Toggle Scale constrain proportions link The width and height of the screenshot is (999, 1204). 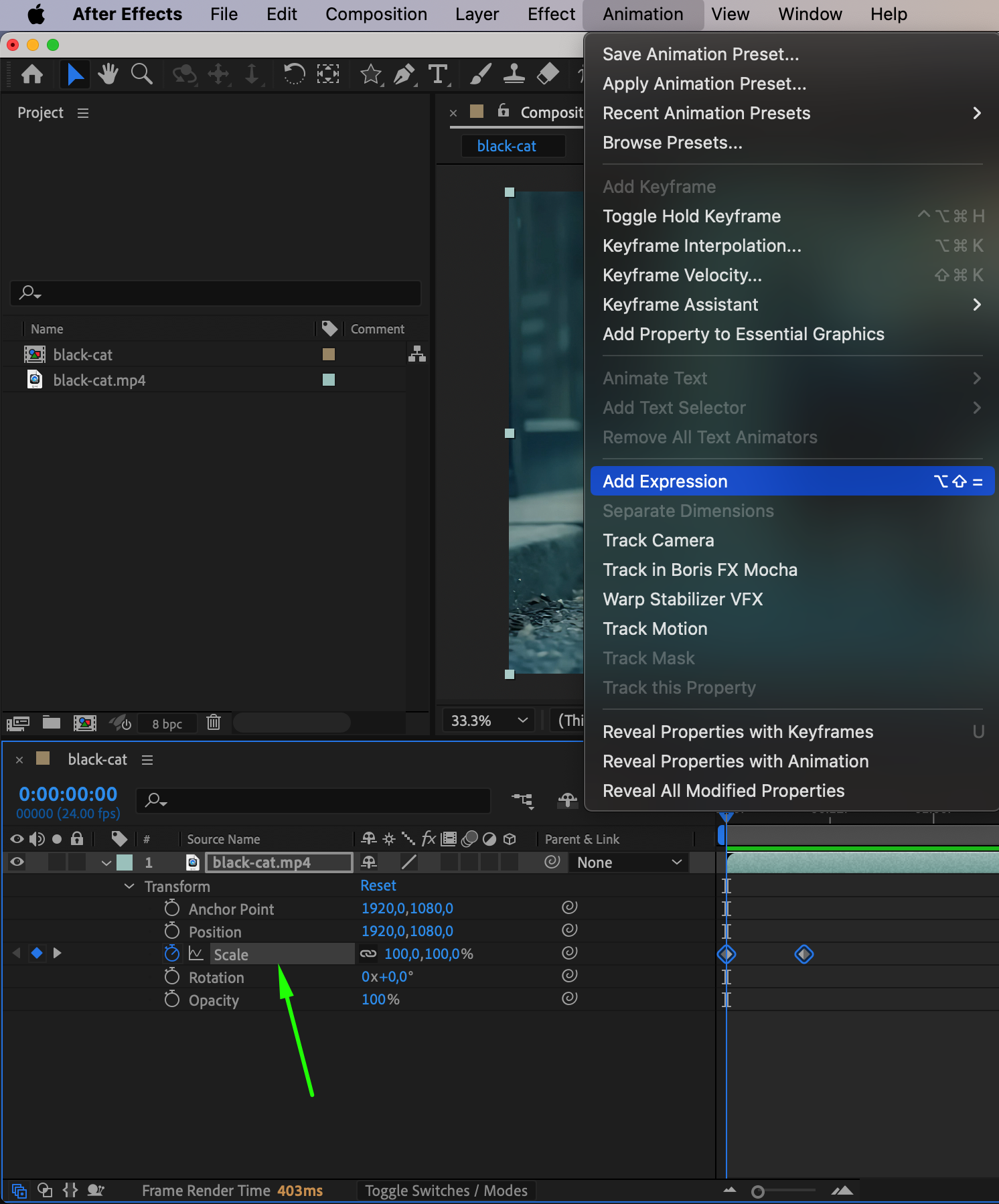click(x=368, y=953)
